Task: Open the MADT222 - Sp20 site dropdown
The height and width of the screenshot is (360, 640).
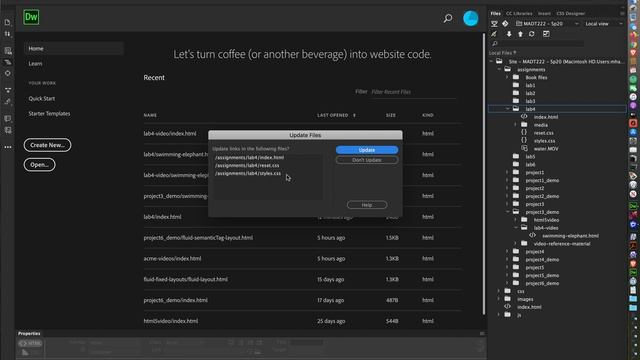Action: 547,24
